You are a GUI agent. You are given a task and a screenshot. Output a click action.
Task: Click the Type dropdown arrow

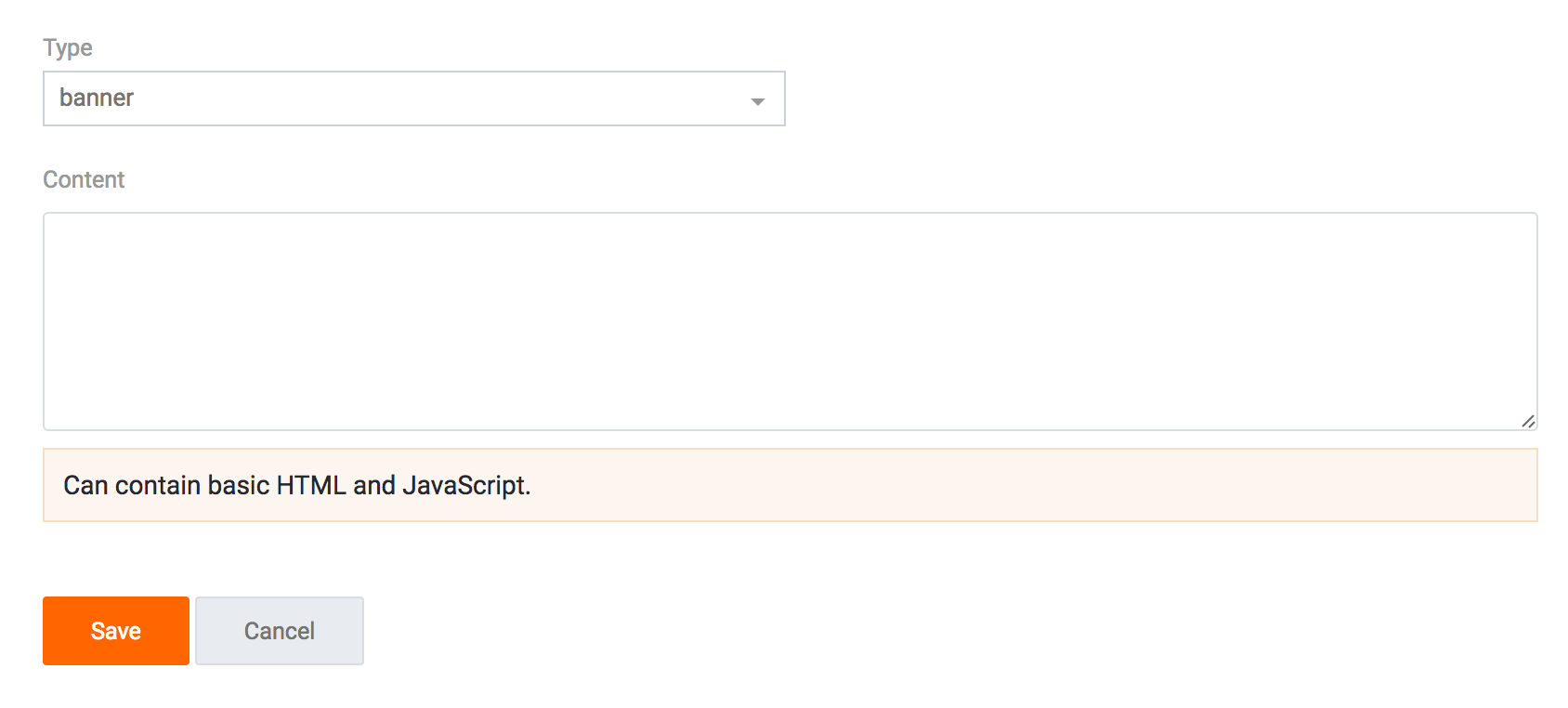pos(757,100)
